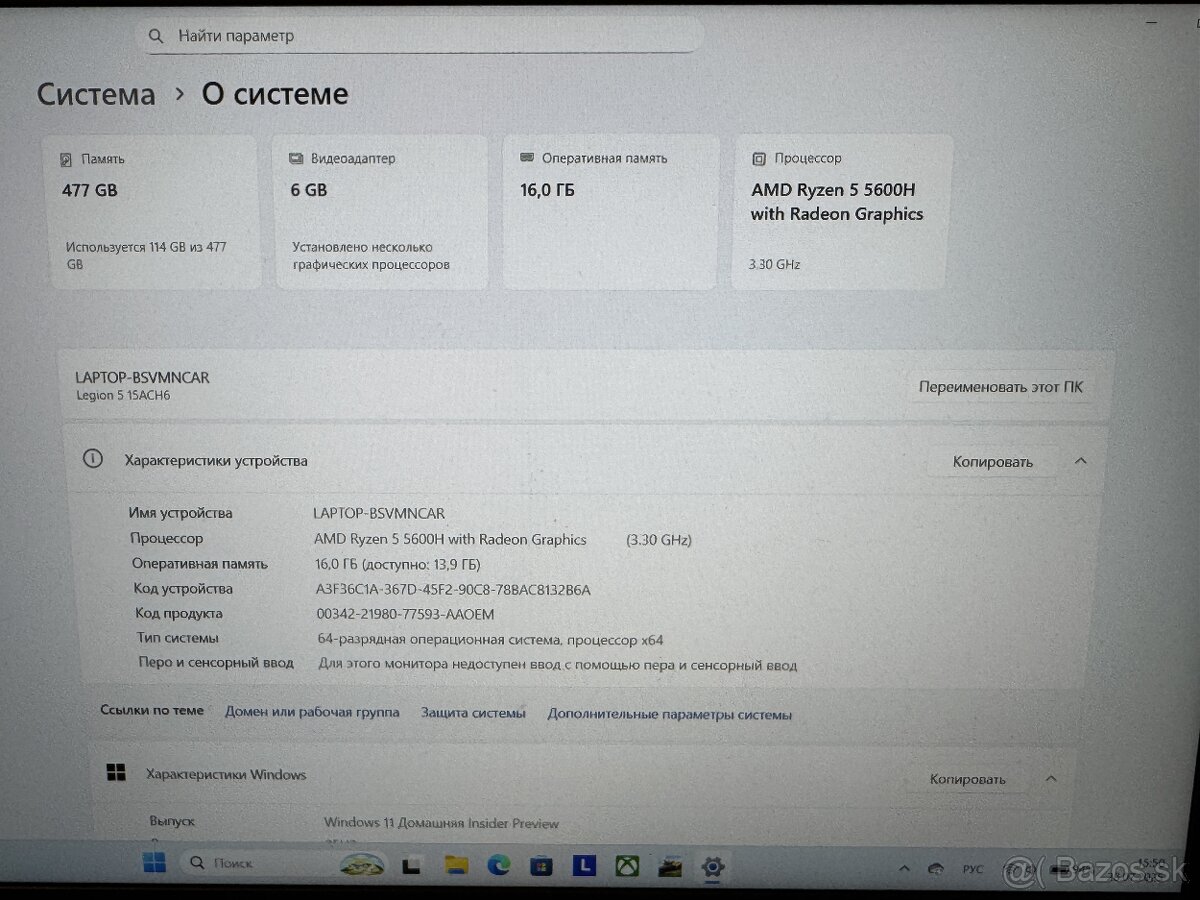Click the Переименовать этот ПК button

pos(1001,386)
